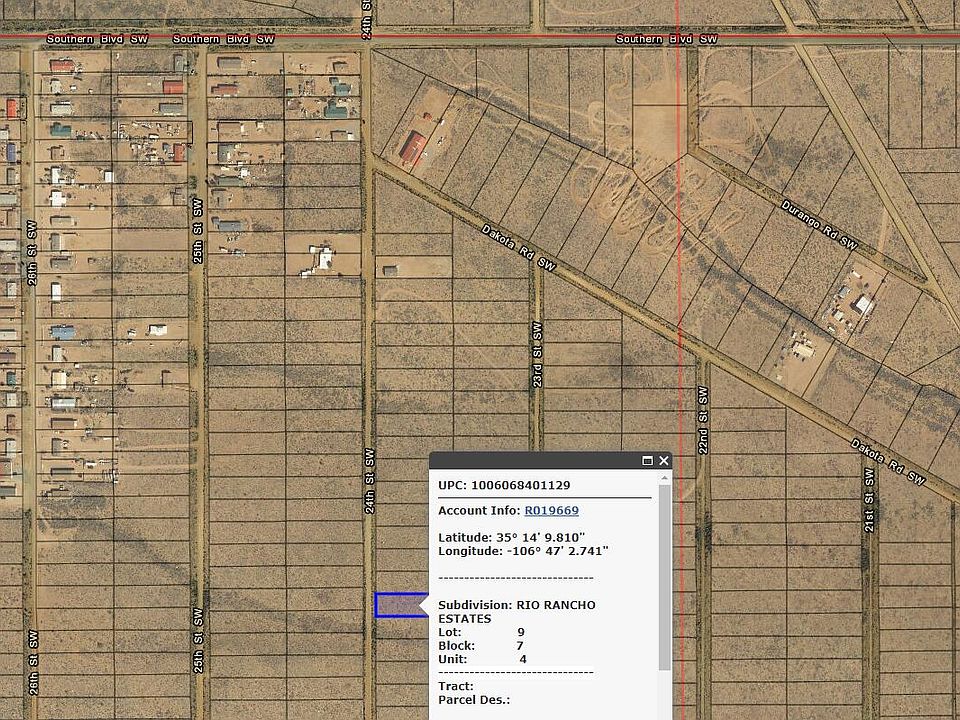Screen dimensions: 960x720
Task: Select the red-roofed building north of Dakota Rd
Action: pos(413,149)
